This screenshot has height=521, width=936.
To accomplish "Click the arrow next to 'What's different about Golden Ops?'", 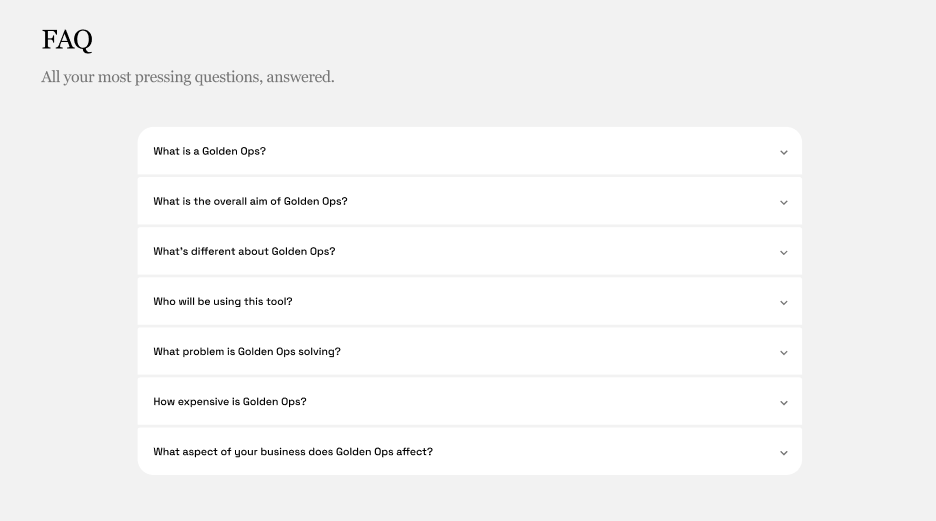I will [x=783, y=253].
